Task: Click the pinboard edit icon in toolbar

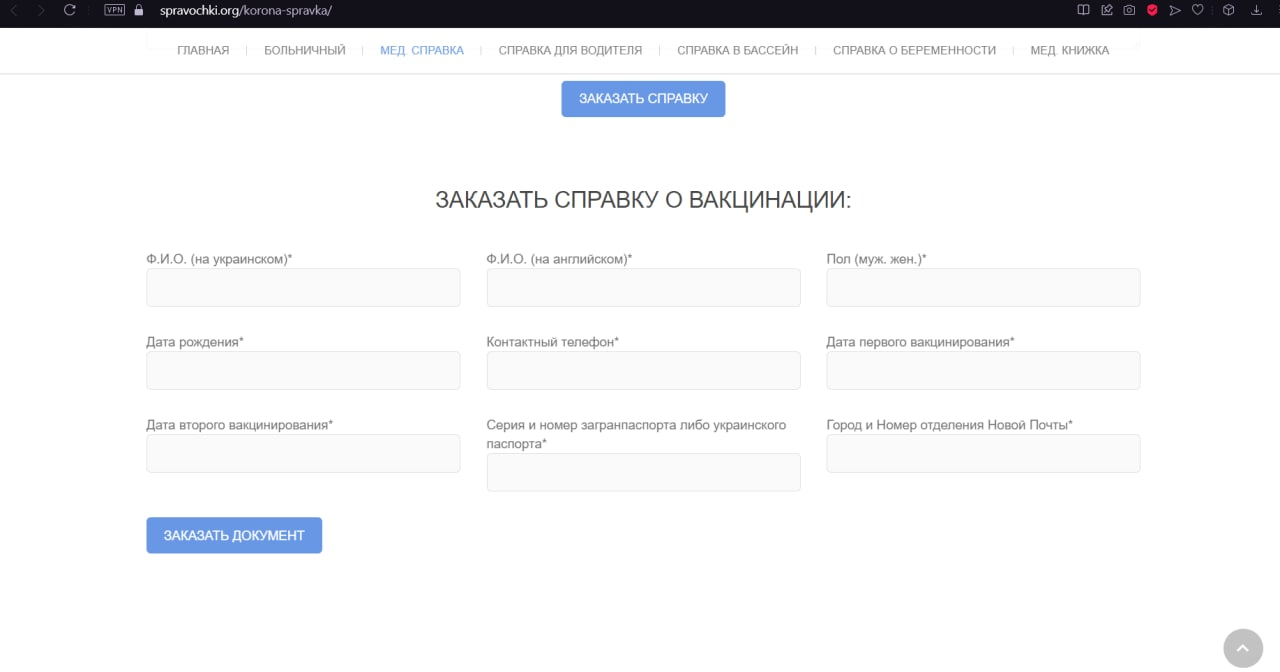Action: 1107,10
